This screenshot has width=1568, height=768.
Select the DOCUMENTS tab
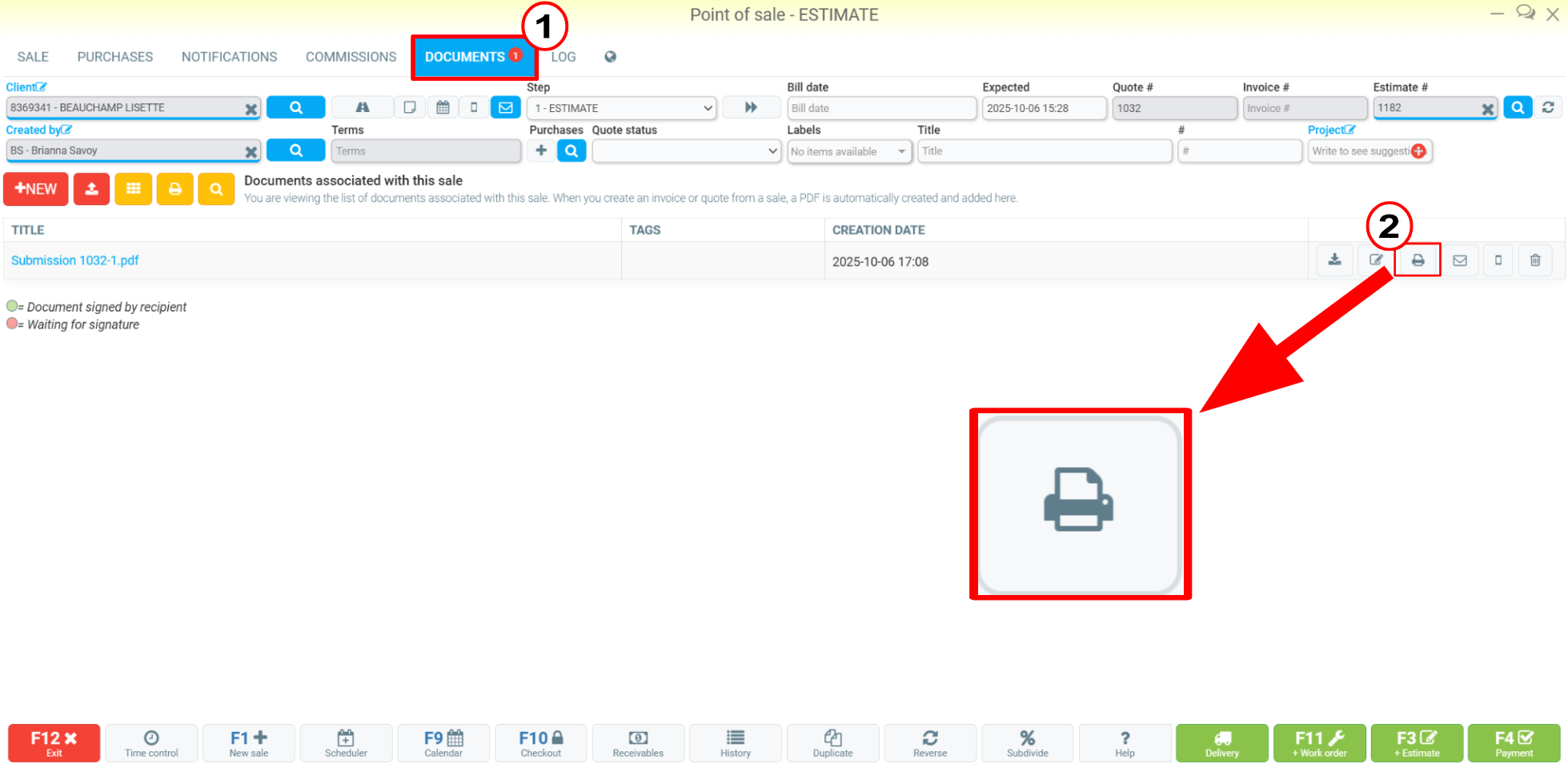[474, 57]
